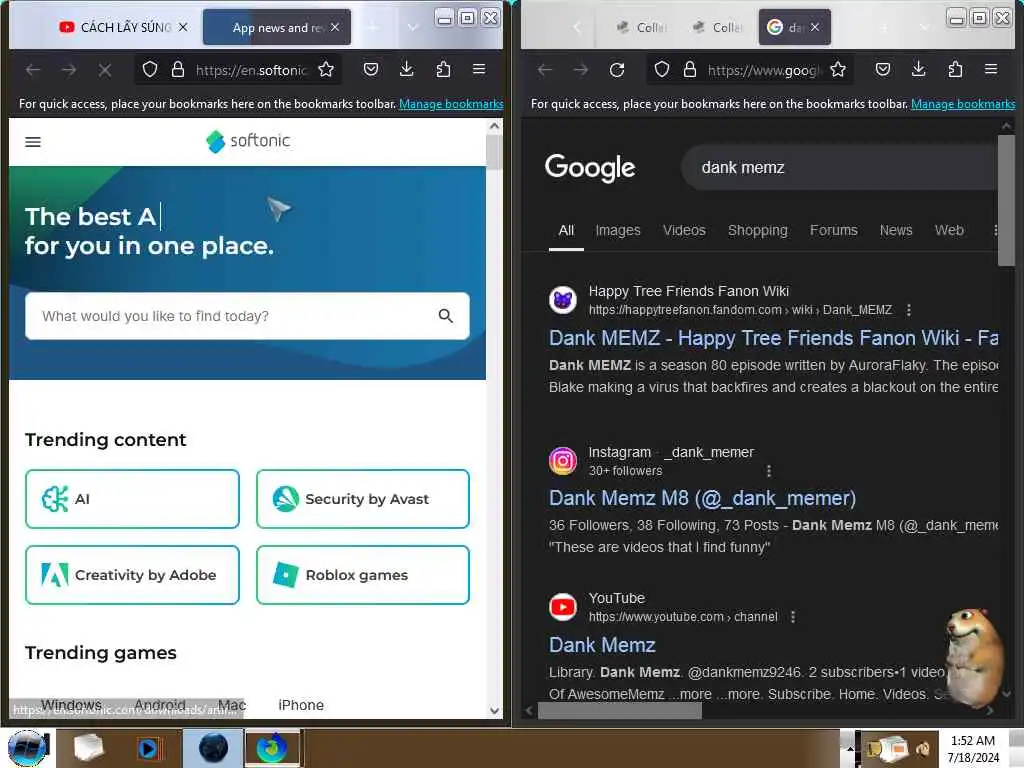1024x768 pixels.
Task: Open the AI trending content card
Action: click(133, 499)
